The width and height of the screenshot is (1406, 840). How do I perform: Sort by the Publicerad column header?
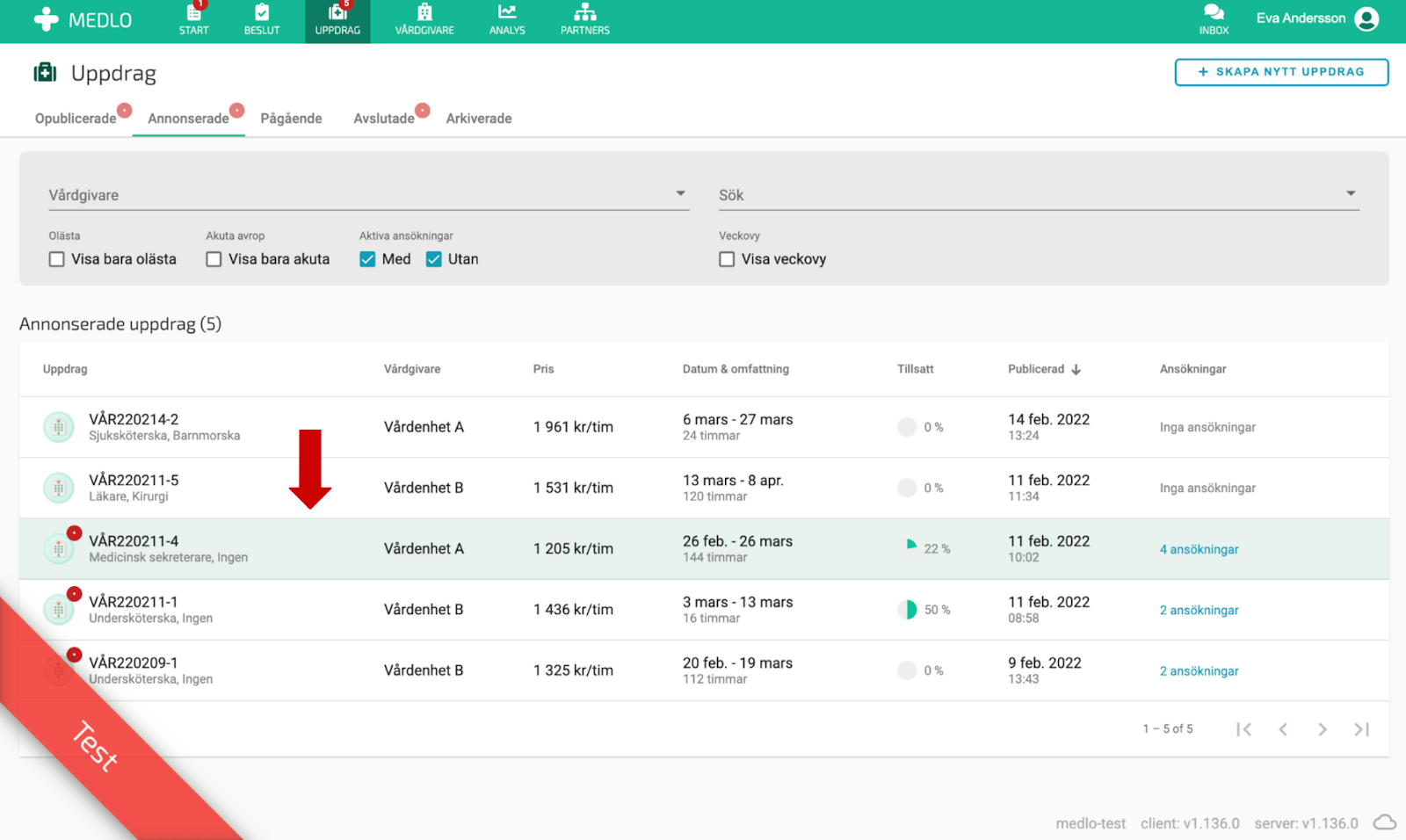tap(1036, 369)
